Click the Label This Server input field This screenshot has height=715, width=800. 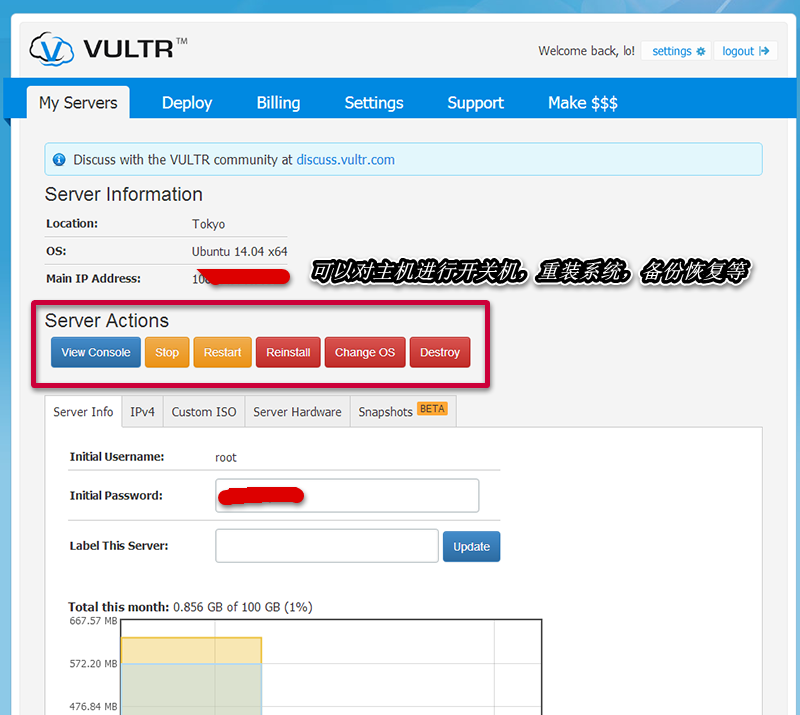click(x=327, y=546)
